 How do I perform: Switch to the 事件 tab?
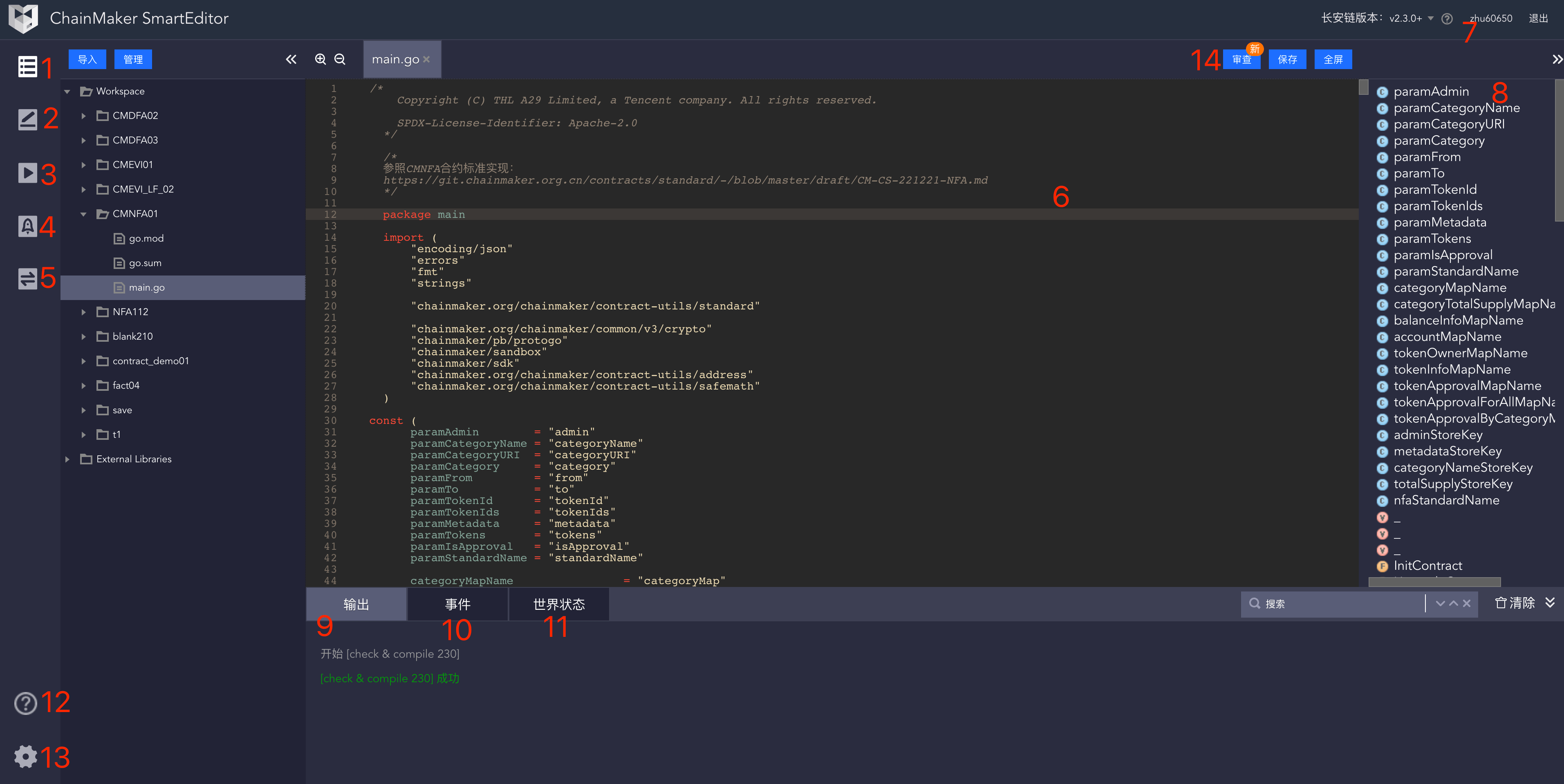(457, 604)
